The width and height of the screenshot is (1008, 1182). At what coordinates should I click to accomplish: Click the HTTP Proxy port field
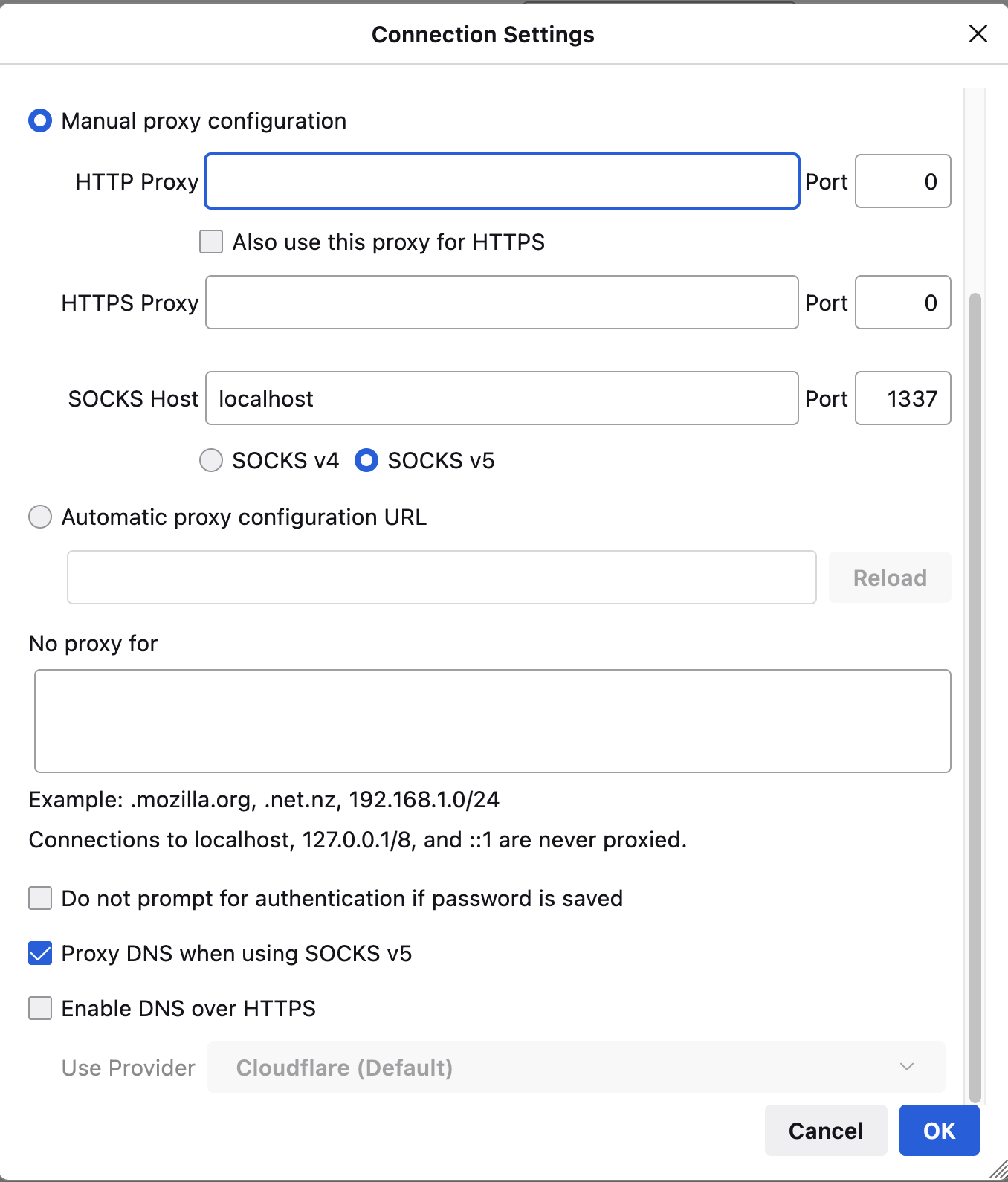(x=902, y=181)
